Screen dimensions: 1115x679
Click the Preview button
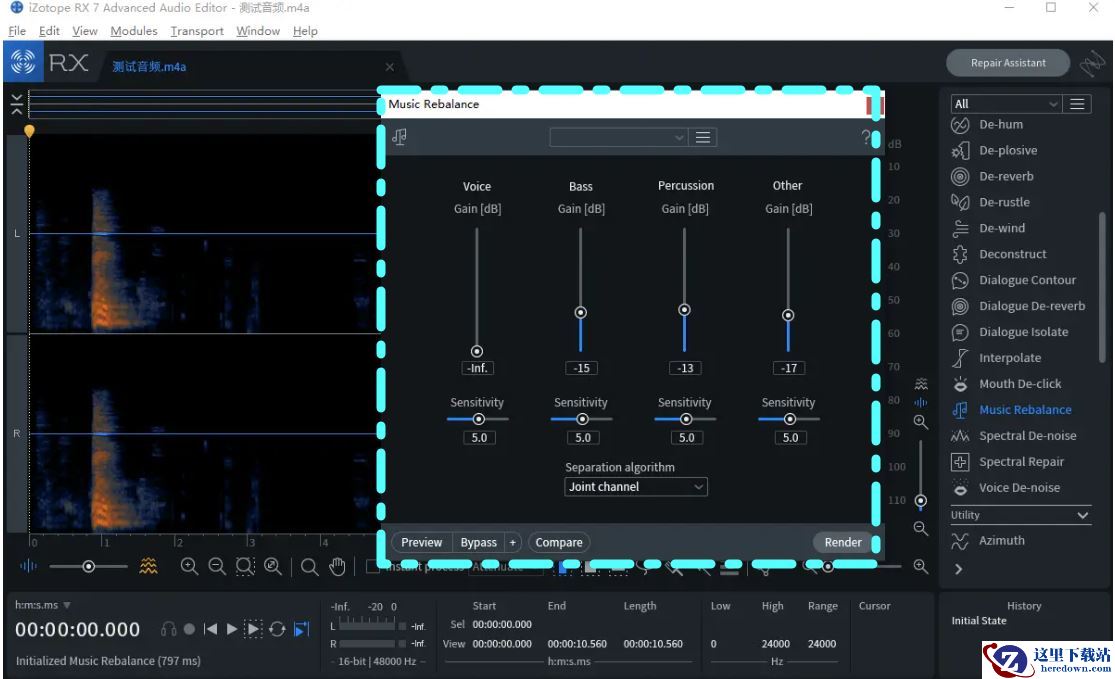click(422, 542)
